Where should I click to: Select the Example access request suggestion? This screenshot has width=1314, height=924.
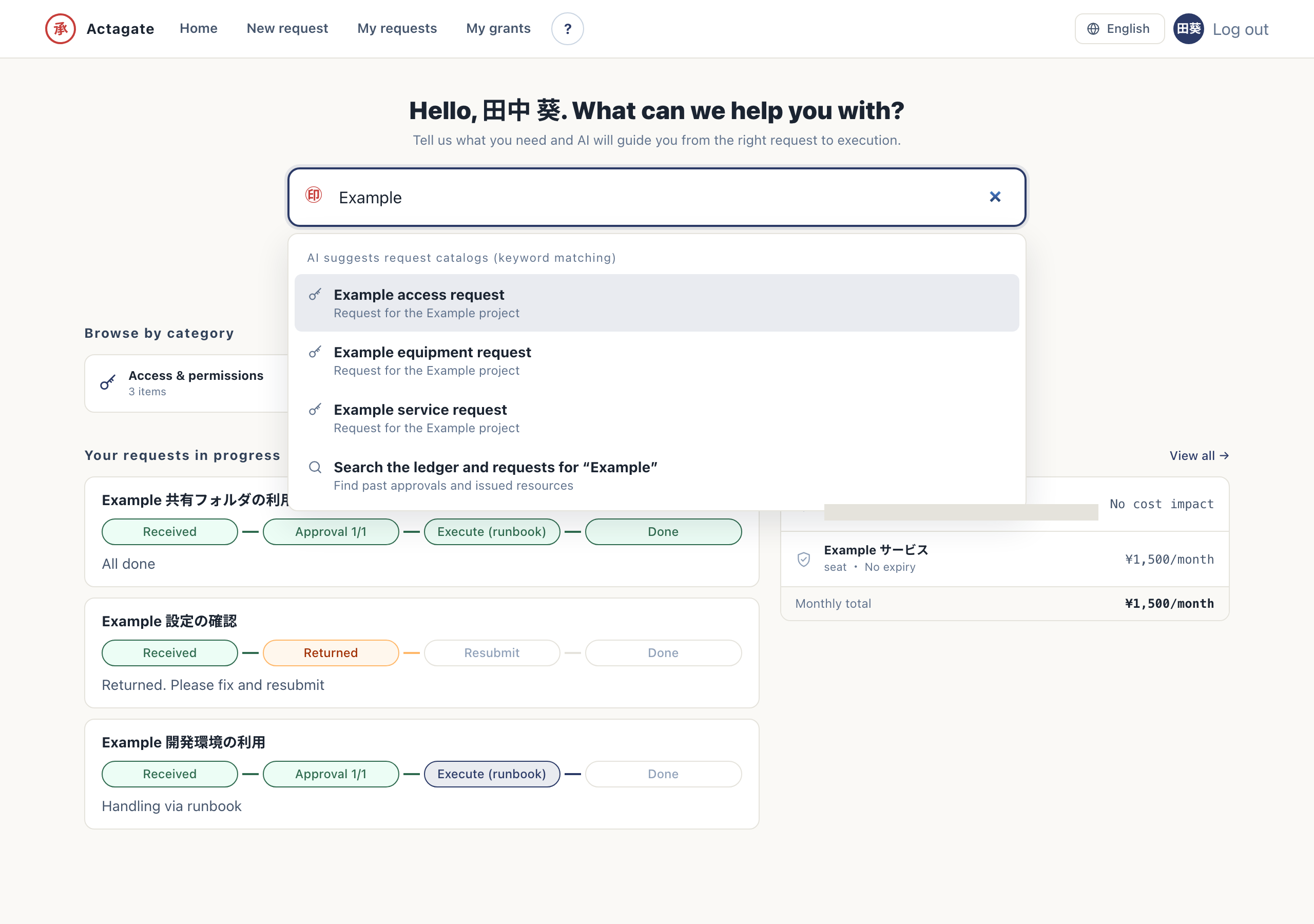click(656, 303)
